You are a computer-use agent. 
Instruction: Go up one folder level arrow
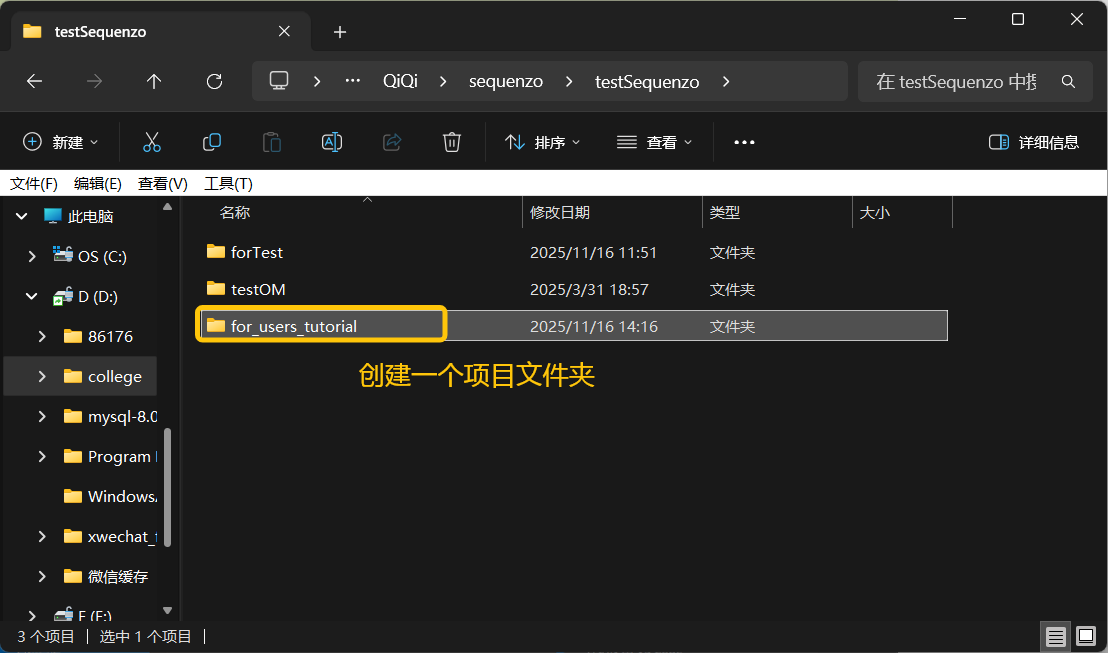click(154, 82)
